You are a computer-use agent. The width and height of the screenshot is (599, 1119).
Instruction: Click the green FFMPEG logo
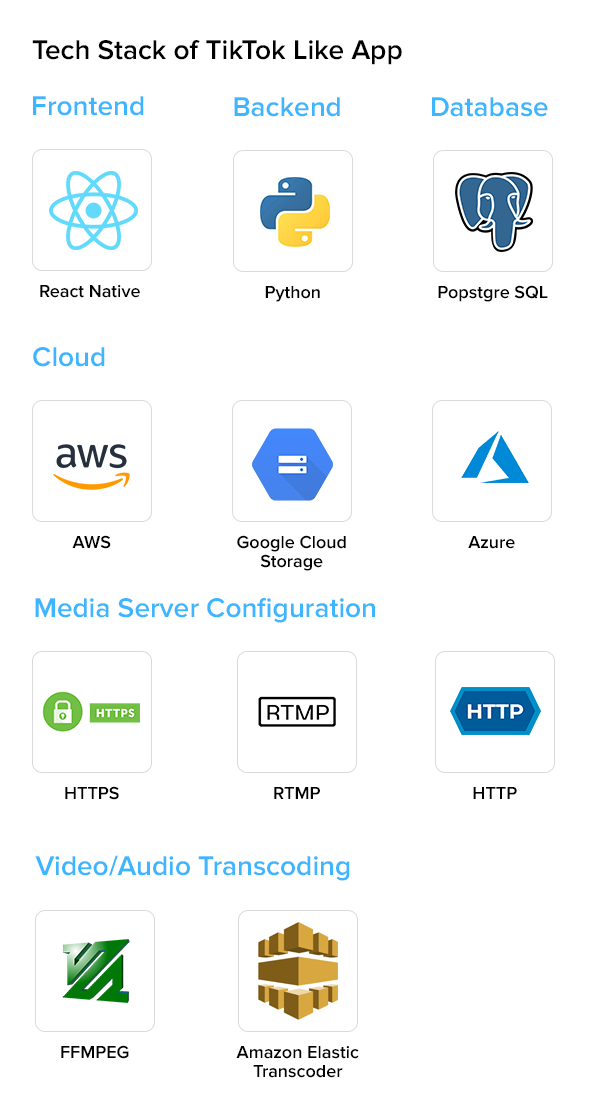(96, 968)
